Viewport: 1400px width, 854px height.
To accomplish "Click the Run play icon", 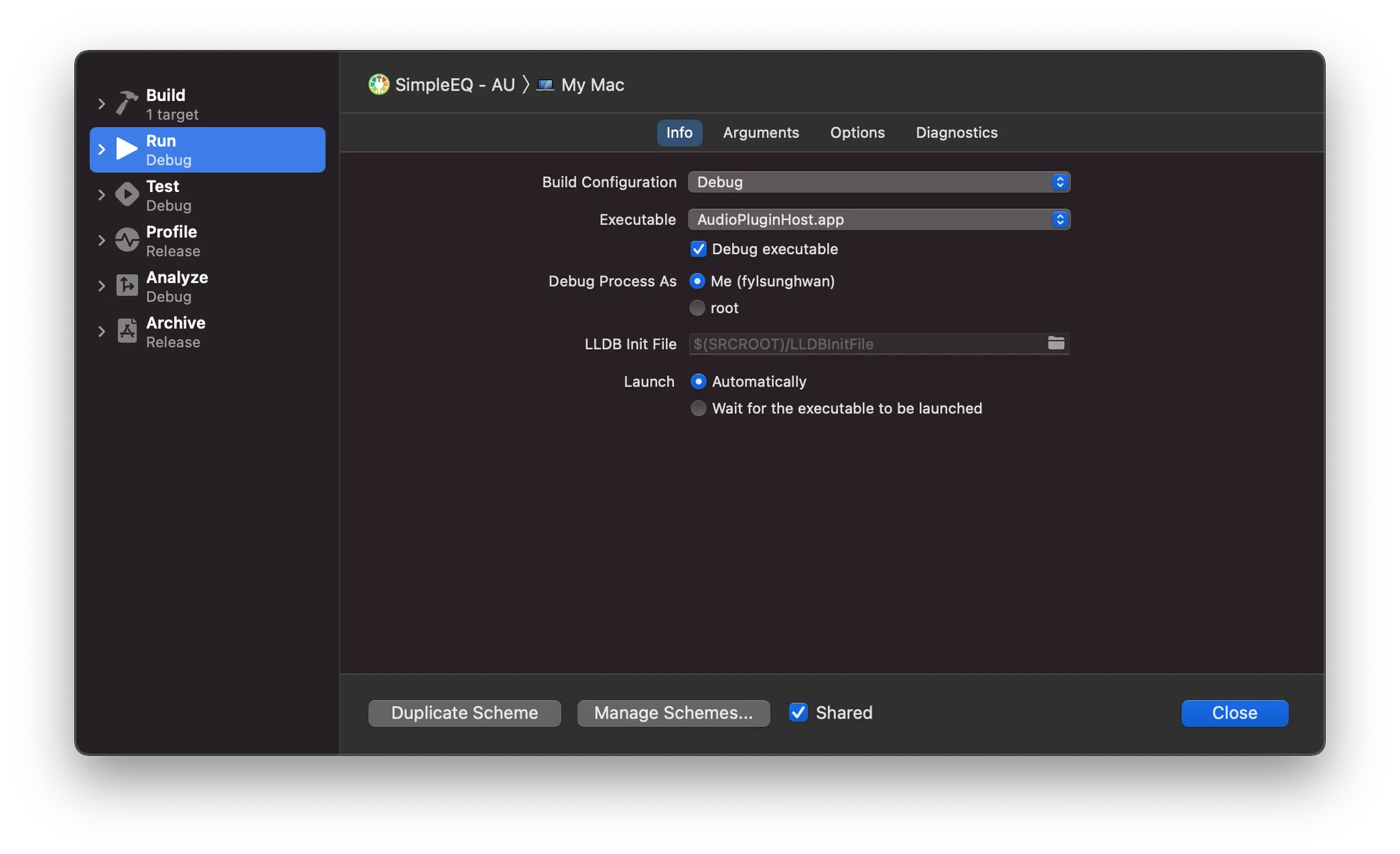I will 126,149.
